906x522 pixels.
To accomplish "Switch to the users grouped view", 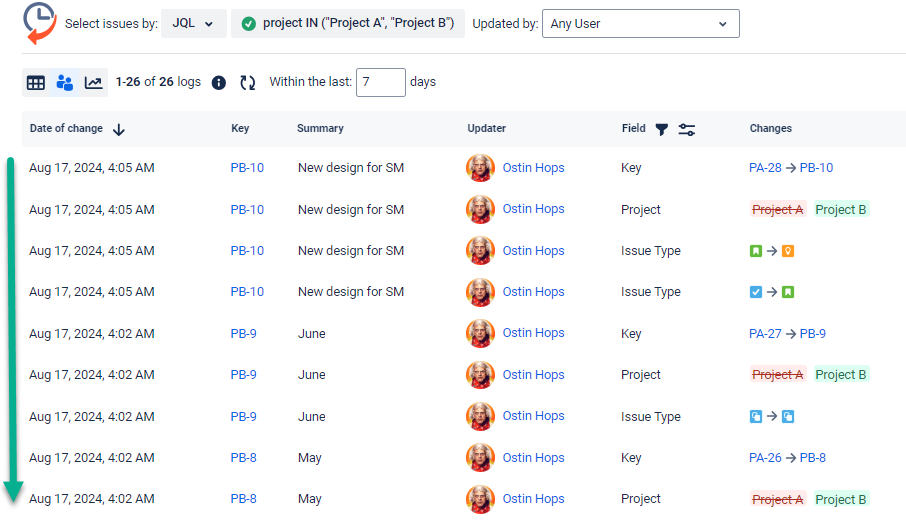I will [64, 83].
